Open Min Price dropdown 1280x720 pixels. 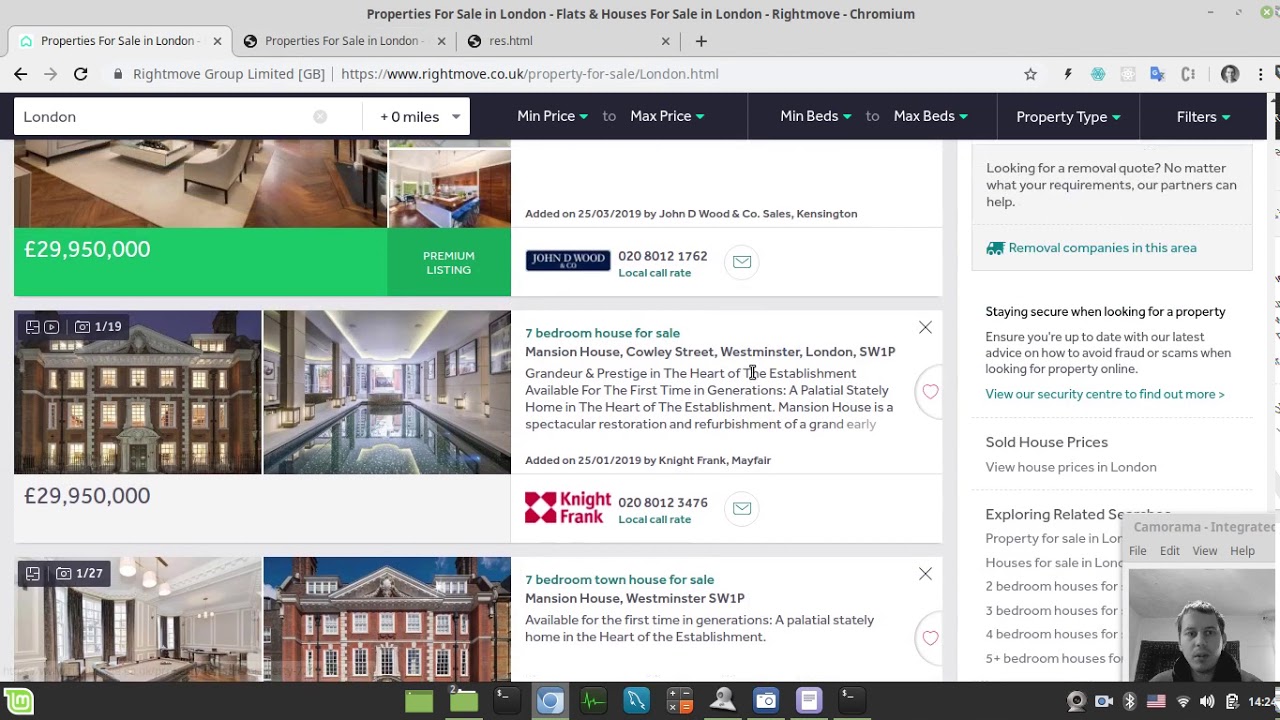[552, 116]
